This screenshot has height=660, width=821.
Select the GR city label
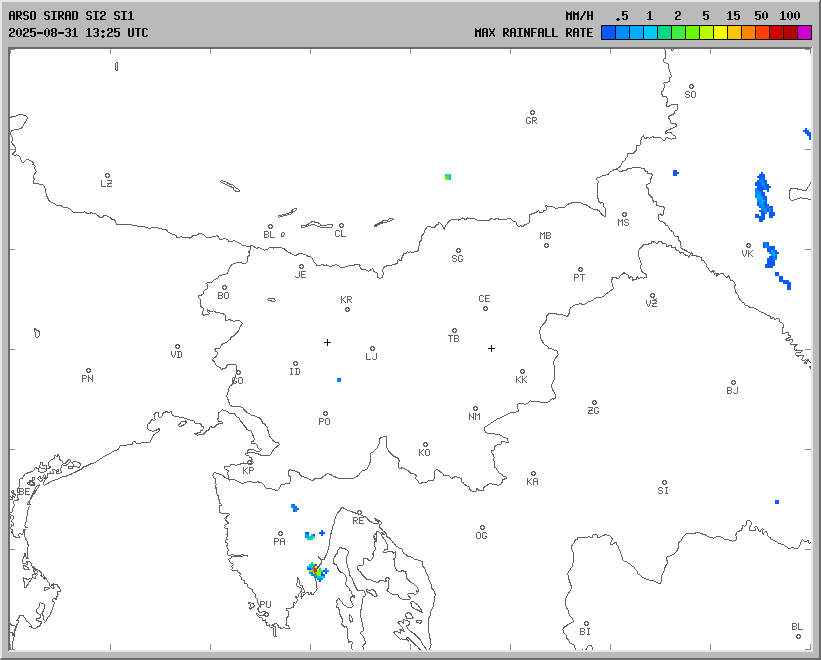click(x=531, y=121)
